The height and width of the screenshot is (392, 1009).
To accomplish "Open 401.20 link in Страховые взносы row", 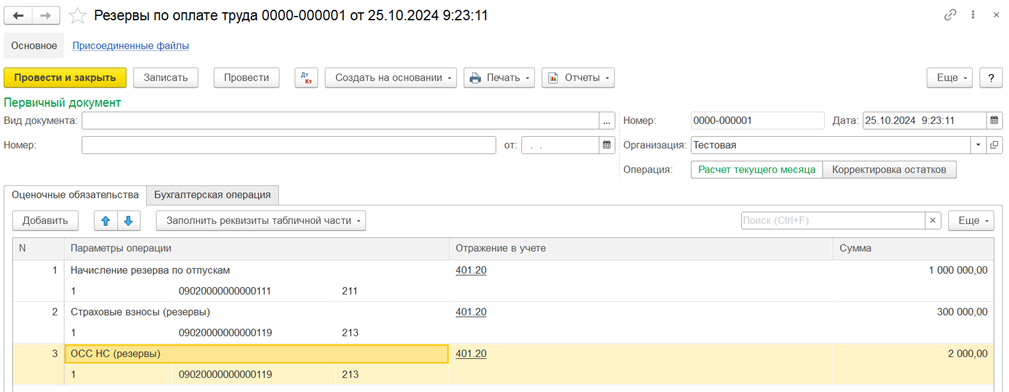I will pos(471,312).
